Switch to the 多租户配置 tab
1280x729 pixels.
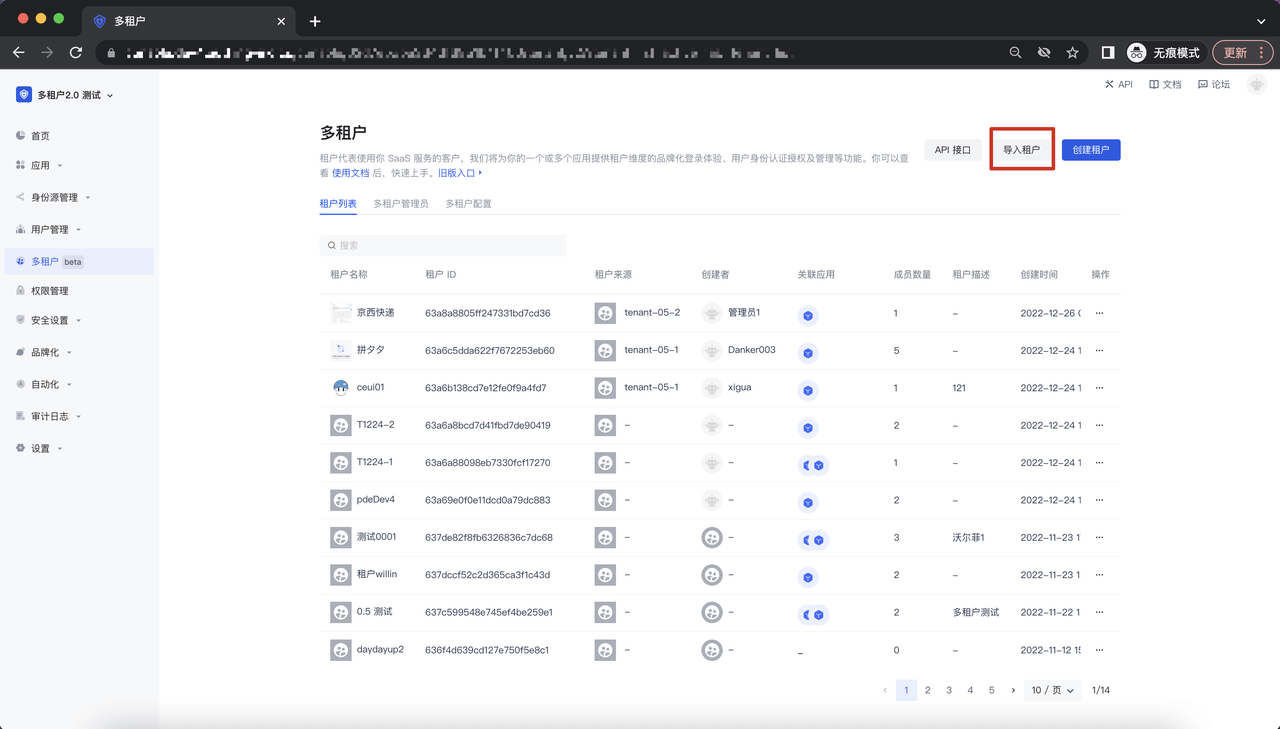(x=468, y=204)
